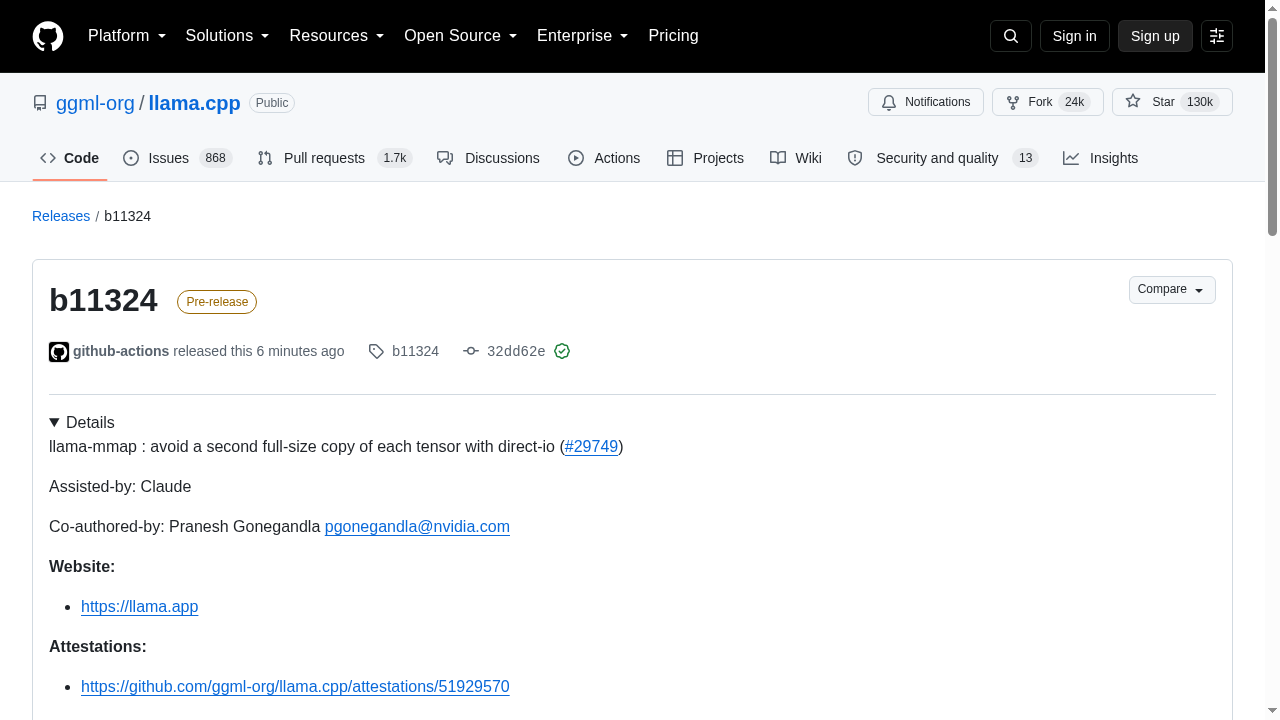
Task: Click the green verified commit checkmark
Action: tap(562, 351)
